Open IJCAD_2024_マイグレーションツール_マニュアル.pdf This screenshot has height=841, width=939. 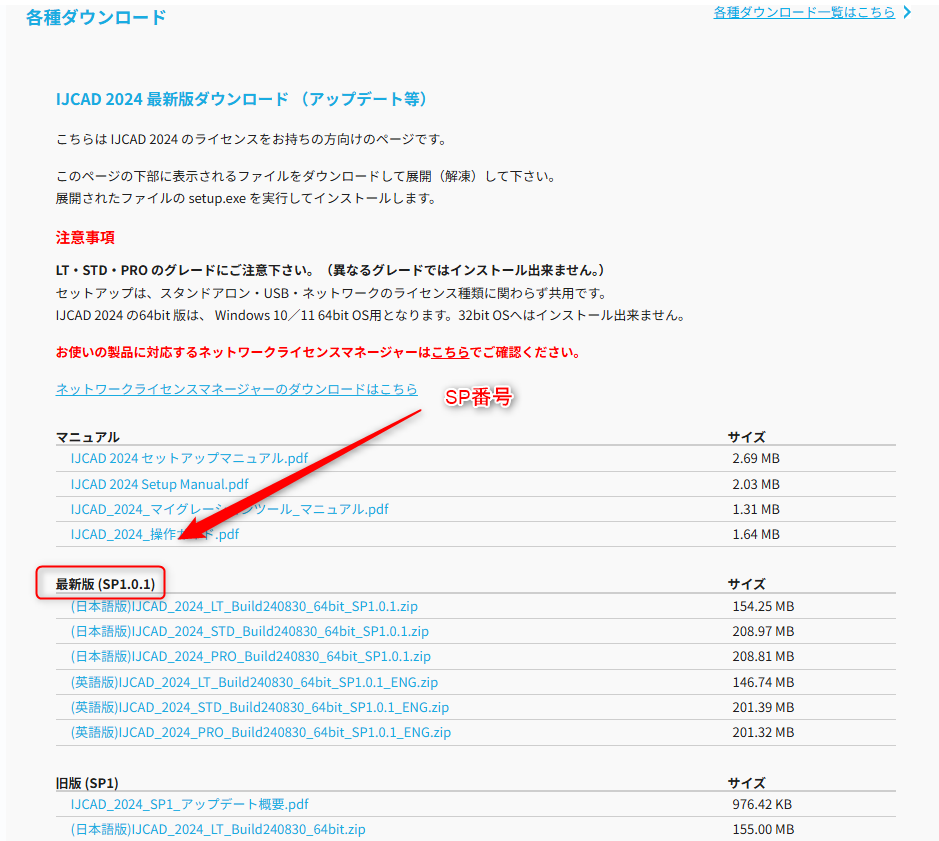coord(229,509)
